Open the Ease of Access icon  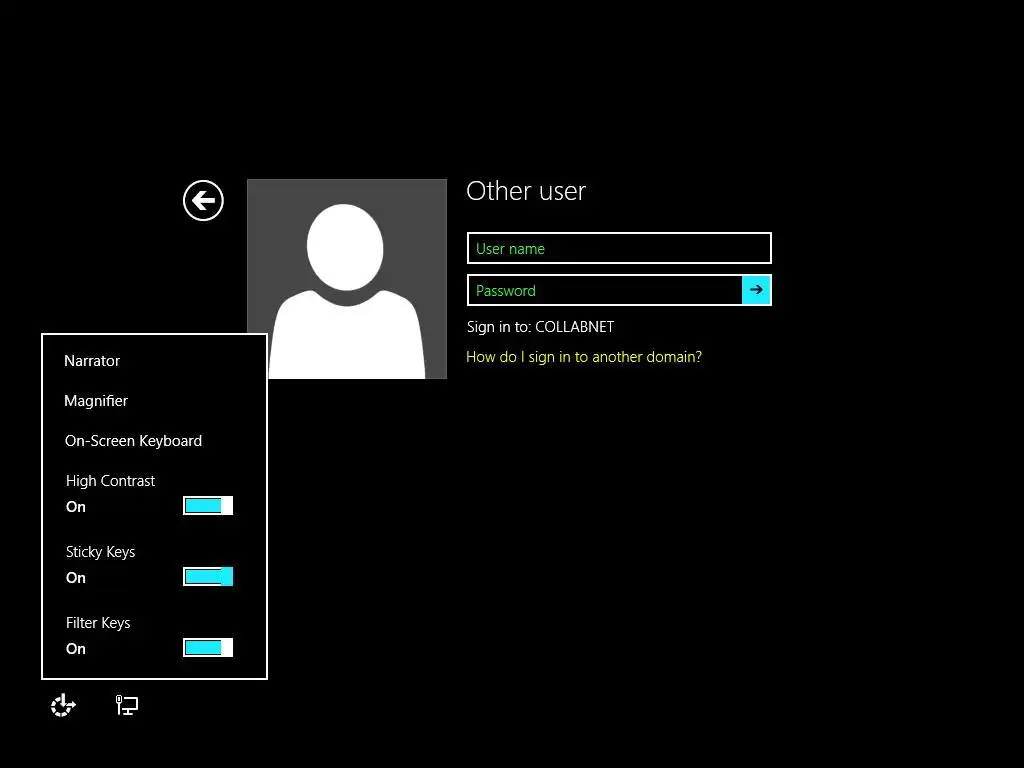click(x=63, y=705)
